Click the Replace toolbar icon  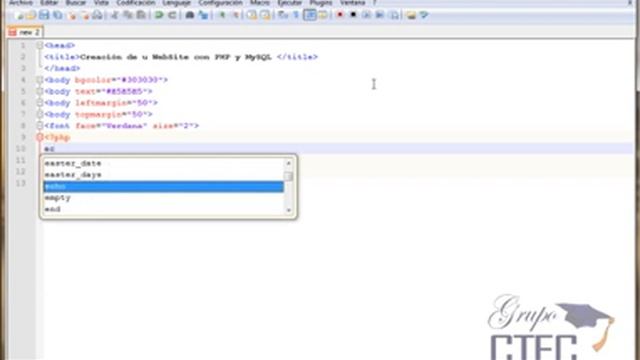click(x=203, y=16)
